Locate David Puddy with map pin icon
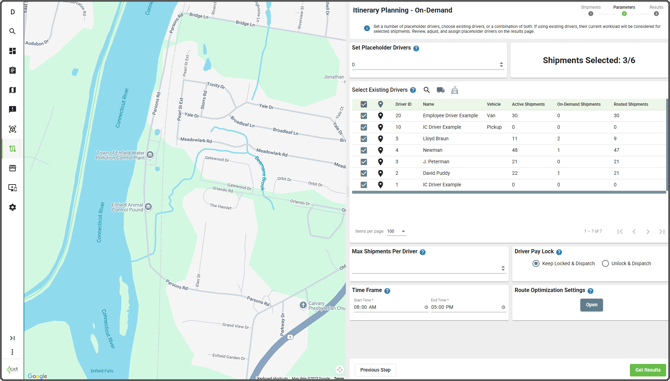The height and width of the screenshot is (381, 670). 380,173
